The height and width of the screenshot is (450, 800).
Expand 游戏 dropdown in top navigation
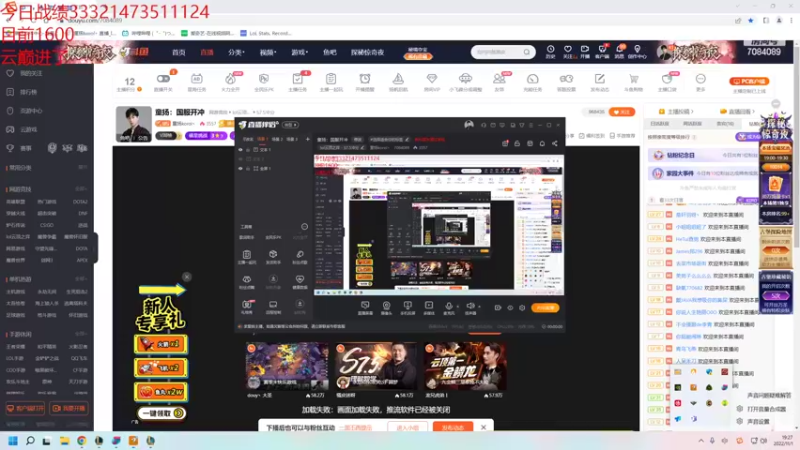(299, 52)
